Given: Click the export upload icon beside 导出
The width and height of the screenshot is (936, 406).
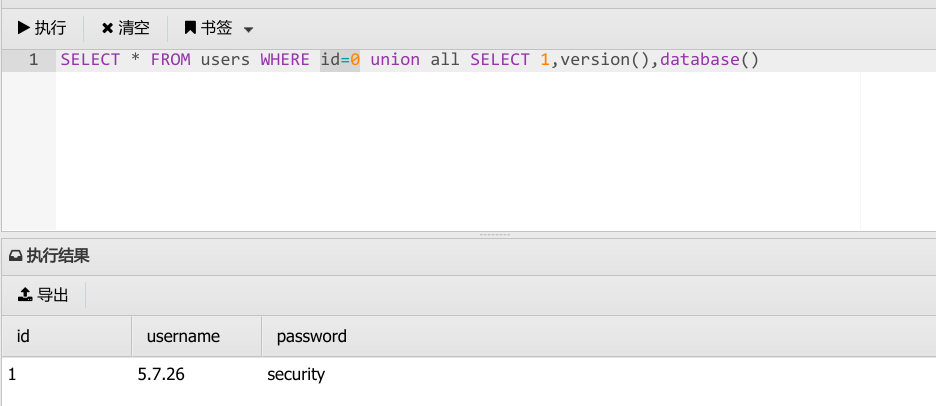Looking at the screenshot, I should [x=25, y=294].
